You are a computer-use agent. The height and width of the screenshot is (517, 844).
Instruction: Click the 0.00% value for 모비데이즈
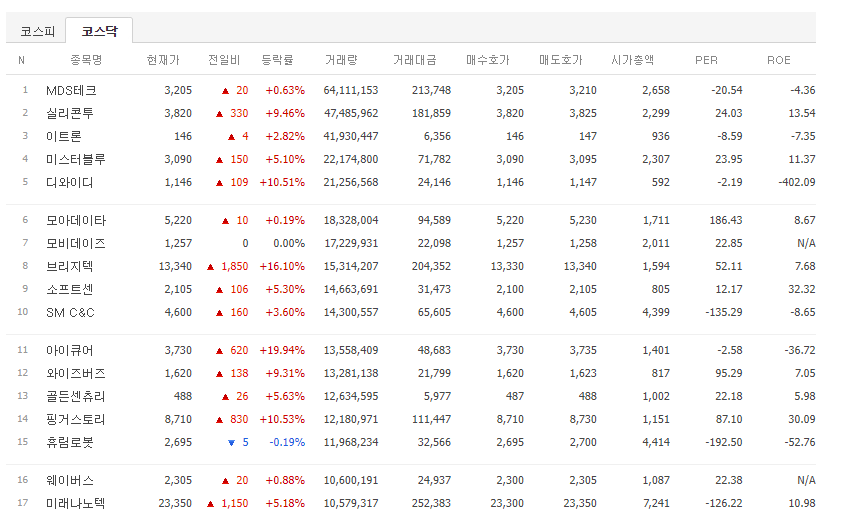[x=289, y=243]
